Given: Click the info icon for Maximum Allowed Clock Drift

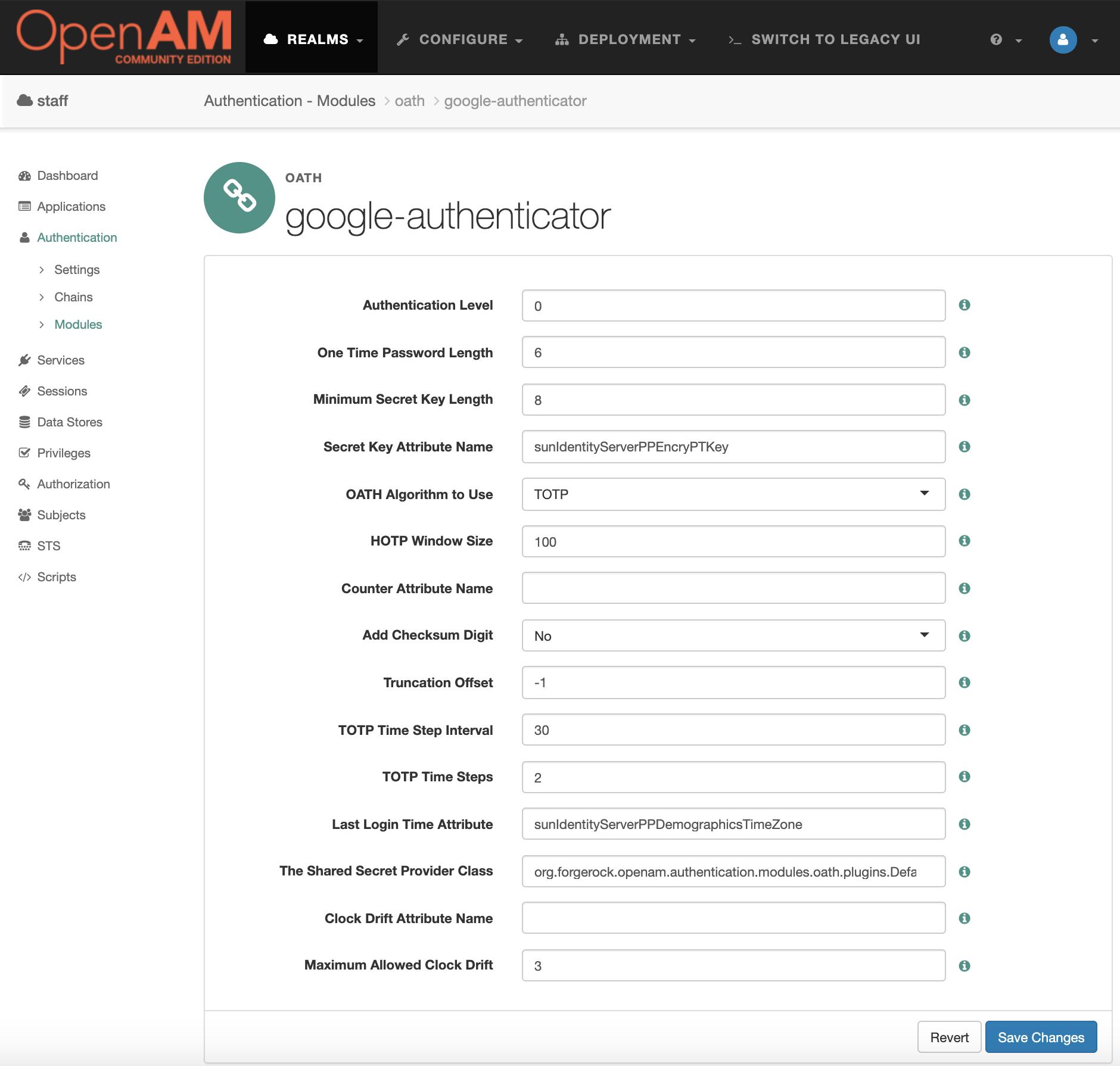Looking at the screenshot, I should [x=965, y=966].
